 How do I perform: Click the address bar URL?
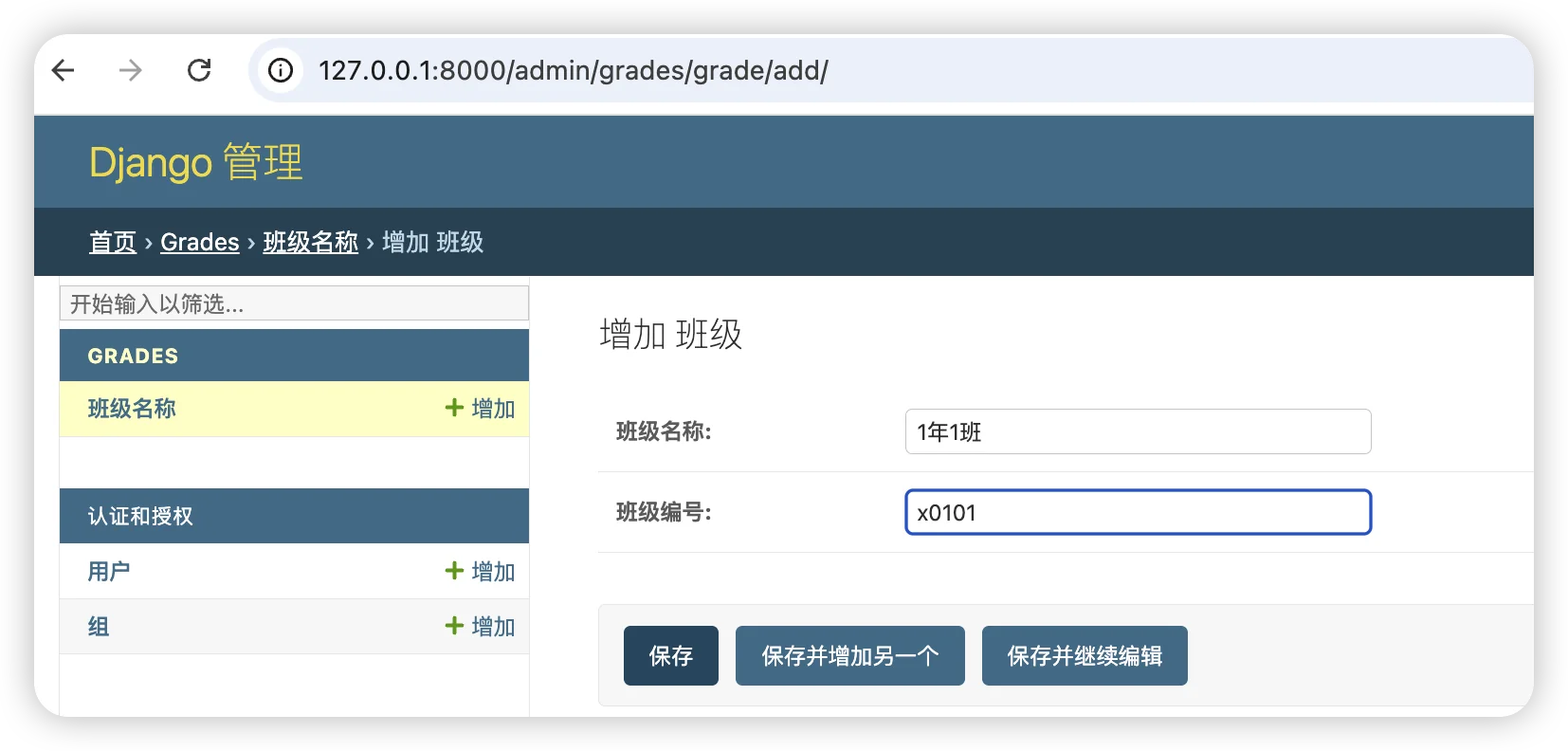click(573, 70)
